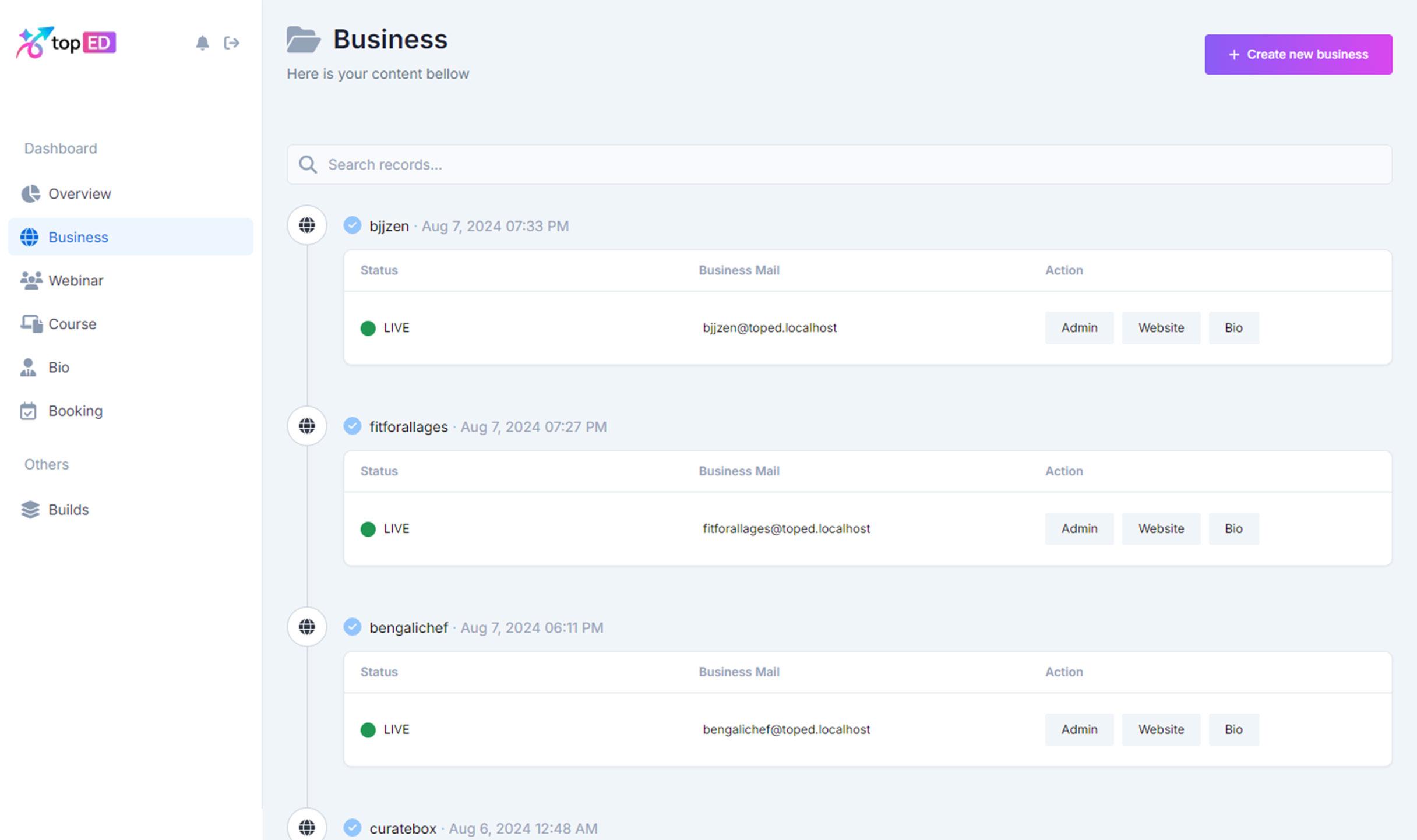
Task: Click the topED logo
Action: pyautogui.click(x=66, y=43)
